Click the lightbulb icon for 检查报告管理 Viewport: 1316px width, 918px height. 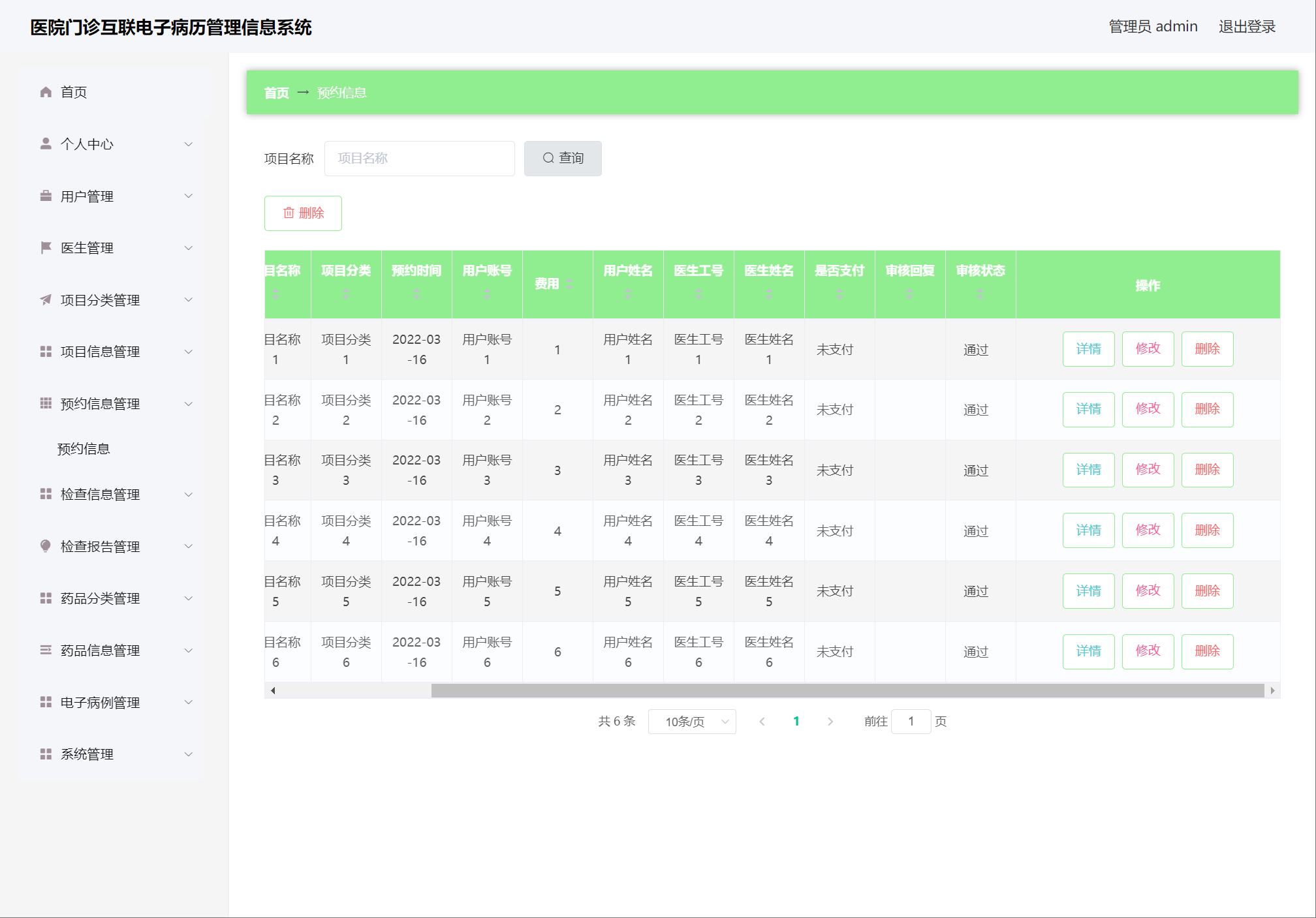pyautogui.click(x=46, y=546)
